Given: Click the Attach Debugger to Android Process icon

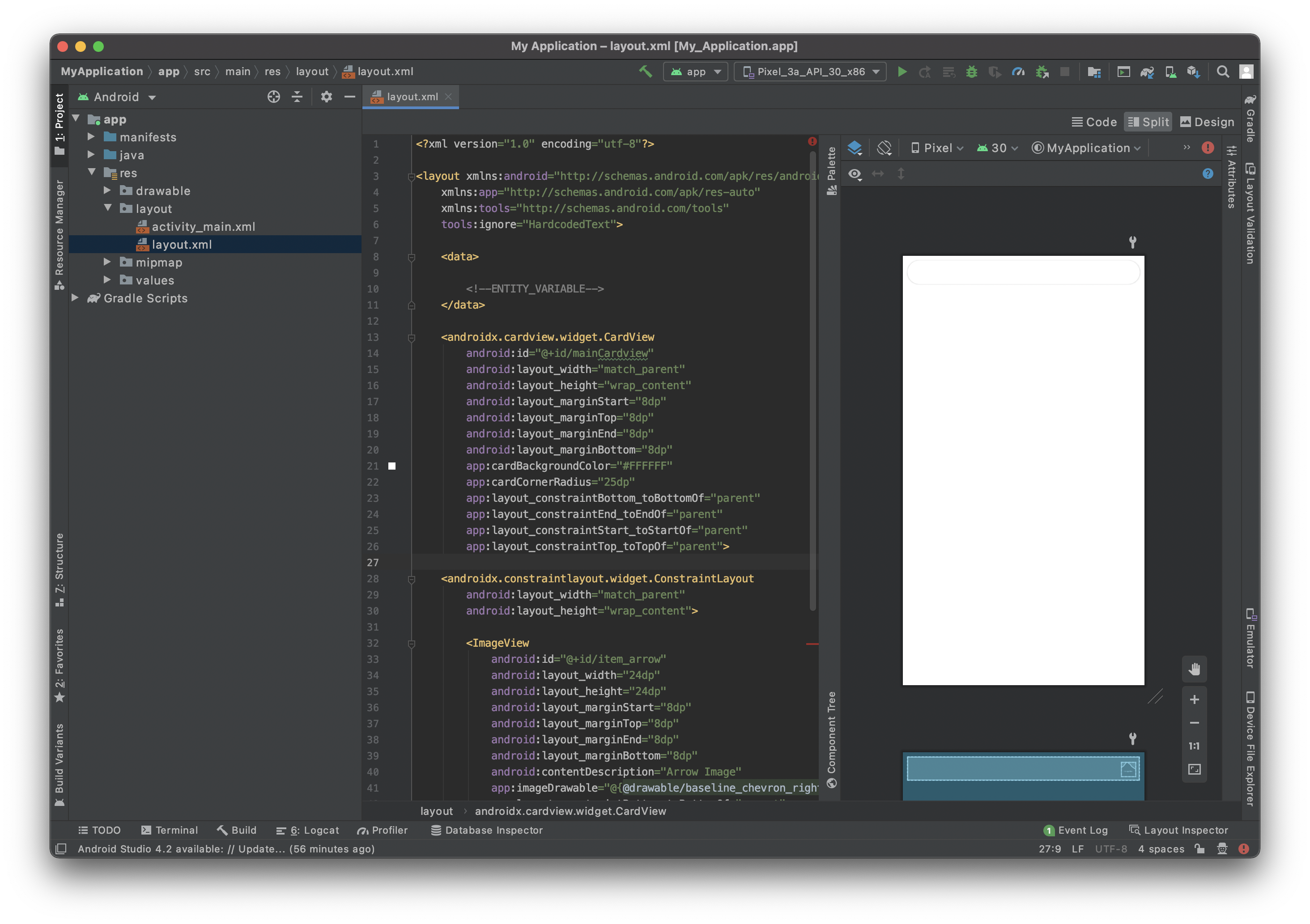Looking at the screenshot, I should point(1042,72).
